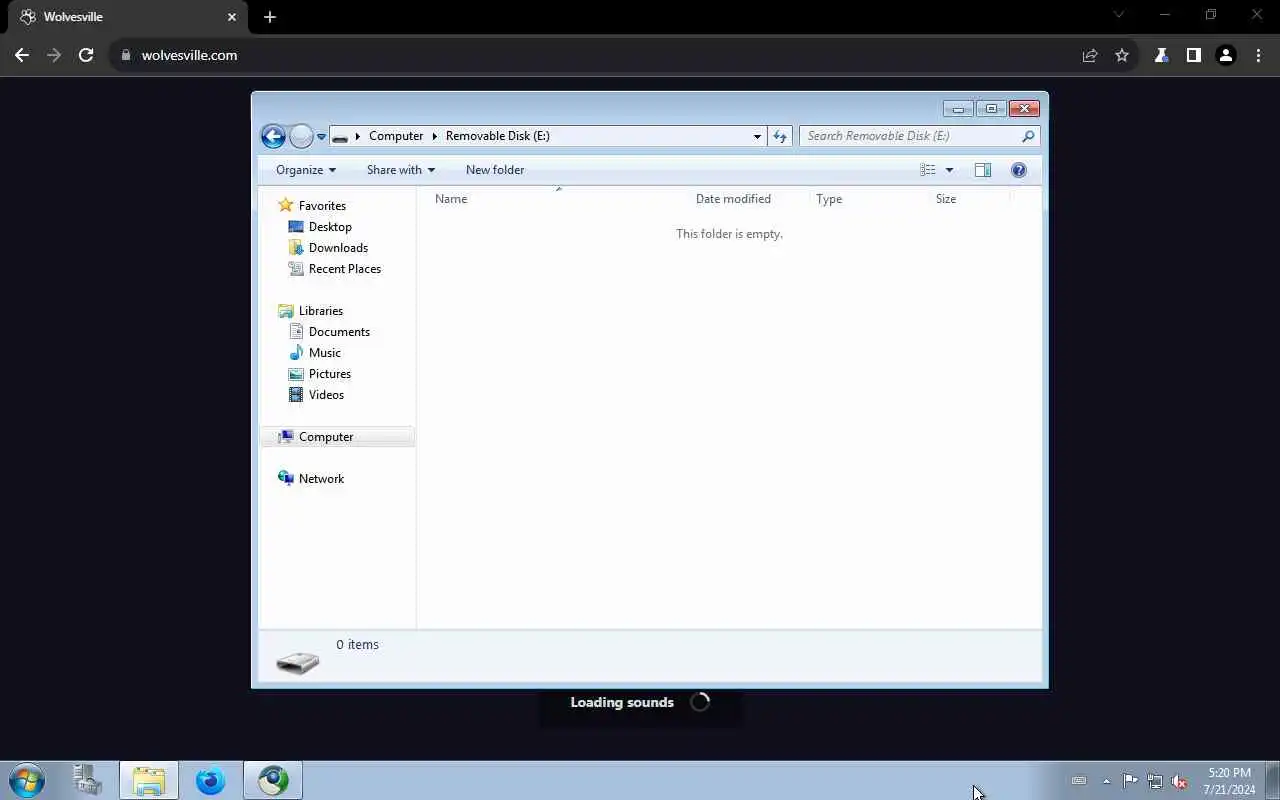The image size is (1280, 800).
Task: Select Libraries in navigation pane
Action: tap(321, 311)
